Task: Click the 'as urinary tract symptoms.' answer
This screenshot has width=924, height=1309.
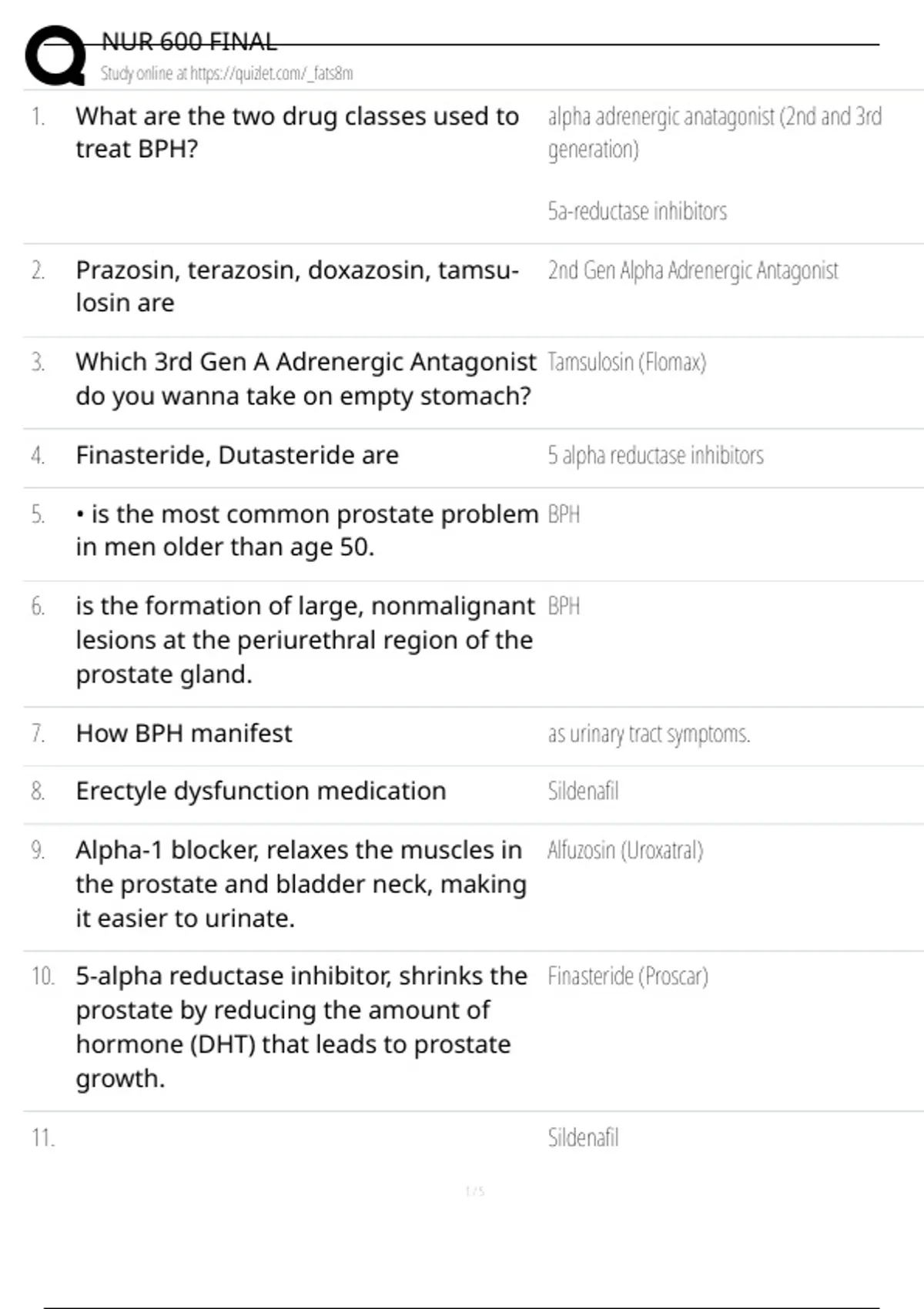Action: [x=648, y=734]
